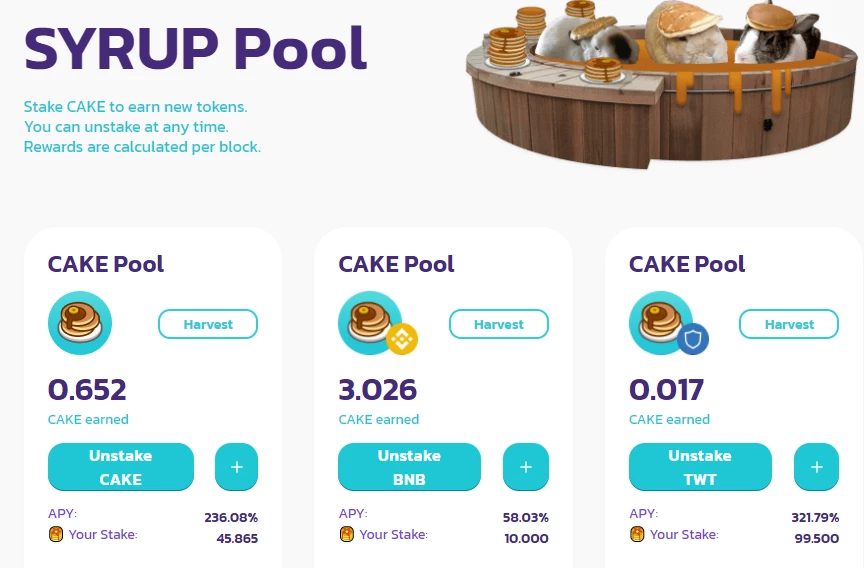Image resolution: width=864 pixels, height=568 pixels.
Task: Click the pancake icon in first CAKE Pool
Action: pyautogui.click(x=80, y=323)
